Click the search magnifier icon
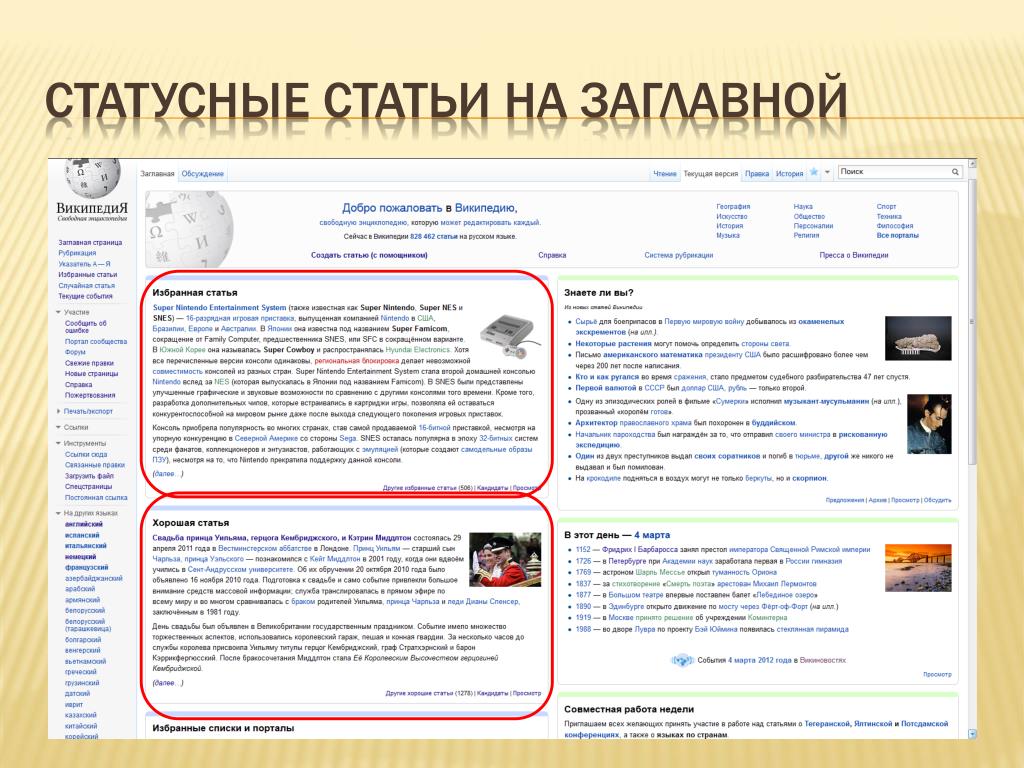This screenshot has height=768, width=1024. pos(955,172)
